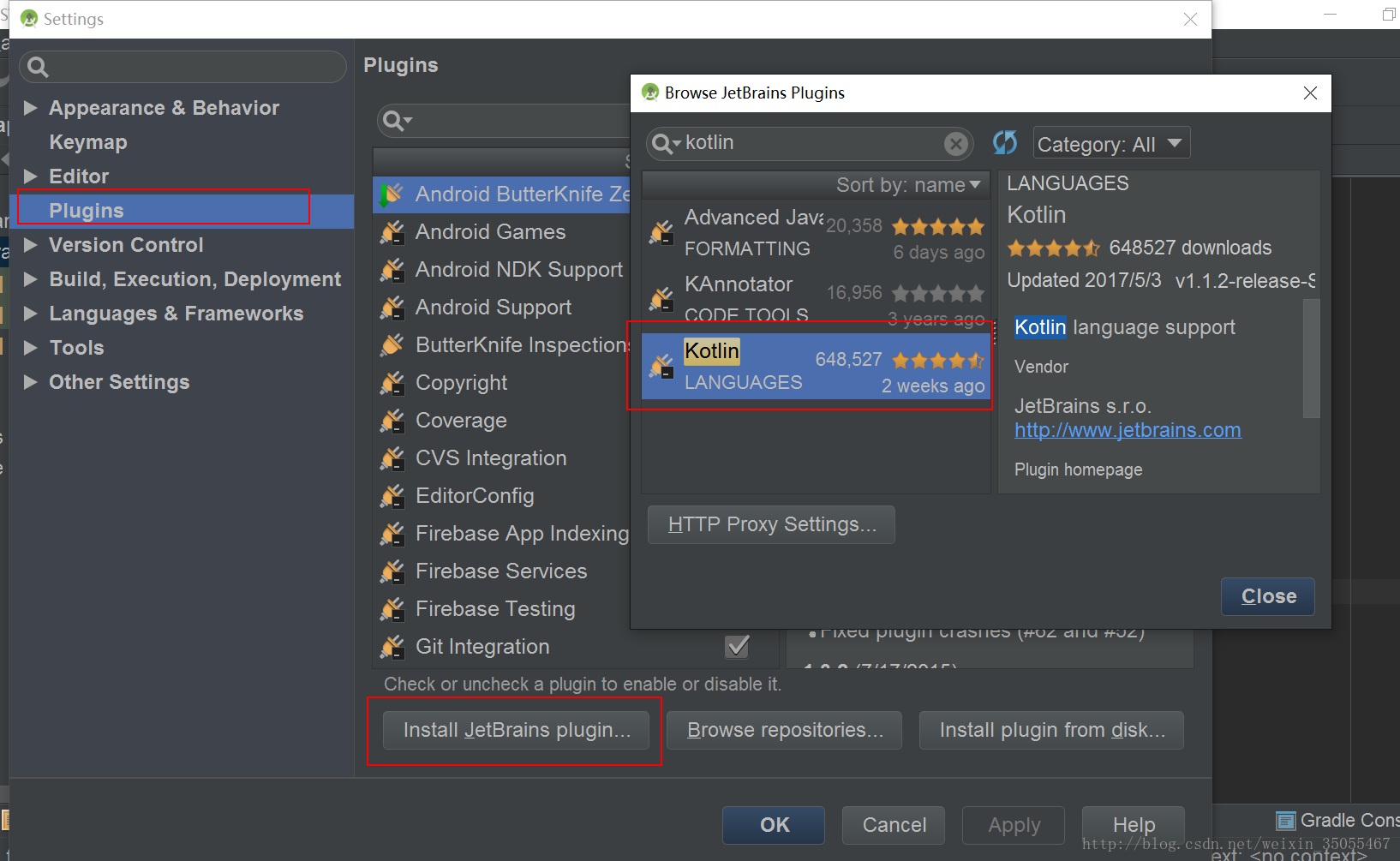The image size is (1400, 861).
Task: Toggle the Git Integration plugin checkbox
Action: tap(737, 646)
